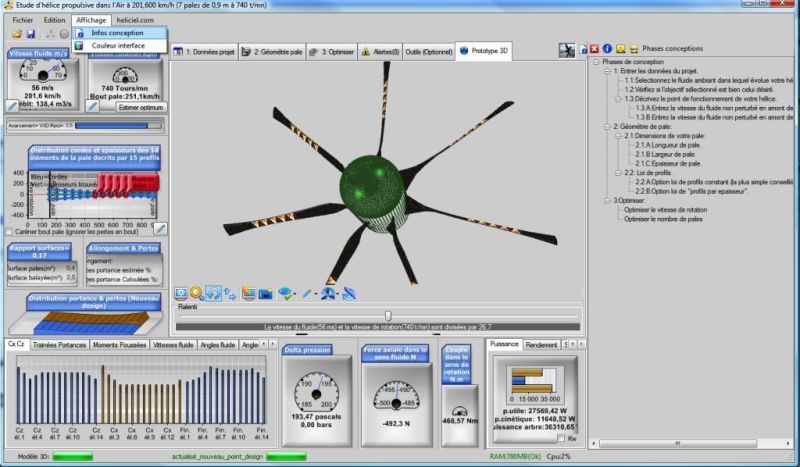This screenshot has height=467, width=800.
Task: Open the Outils (Optionnel) tab
Action: 429,52
